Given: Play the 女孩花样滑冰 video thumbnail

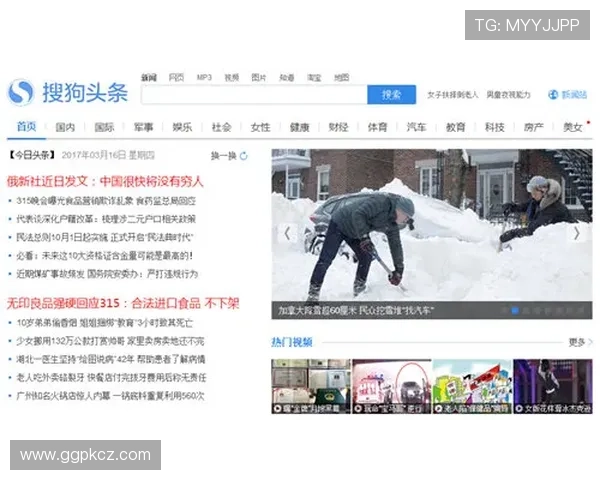Looking at the screenshot, I should [553, 387].
